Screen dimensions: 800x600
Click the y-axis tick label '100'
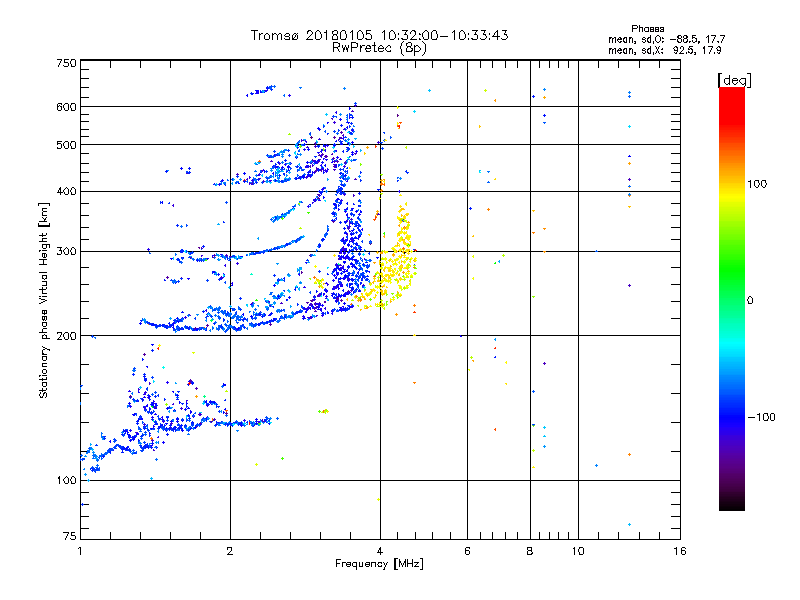point(67,481)
